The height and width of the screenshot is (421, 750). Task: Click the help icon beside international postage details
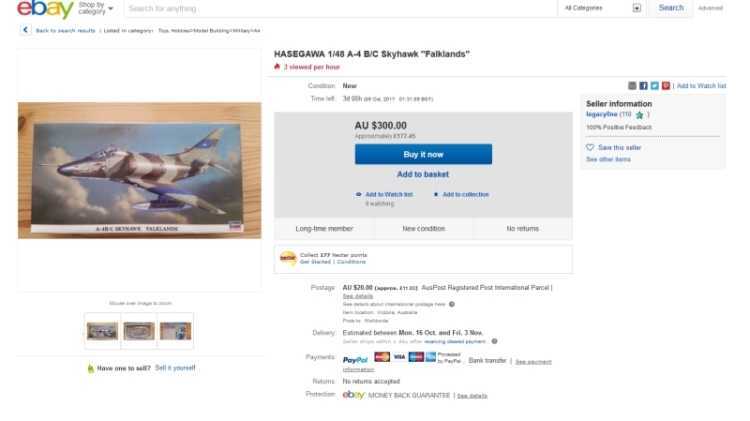452,304
